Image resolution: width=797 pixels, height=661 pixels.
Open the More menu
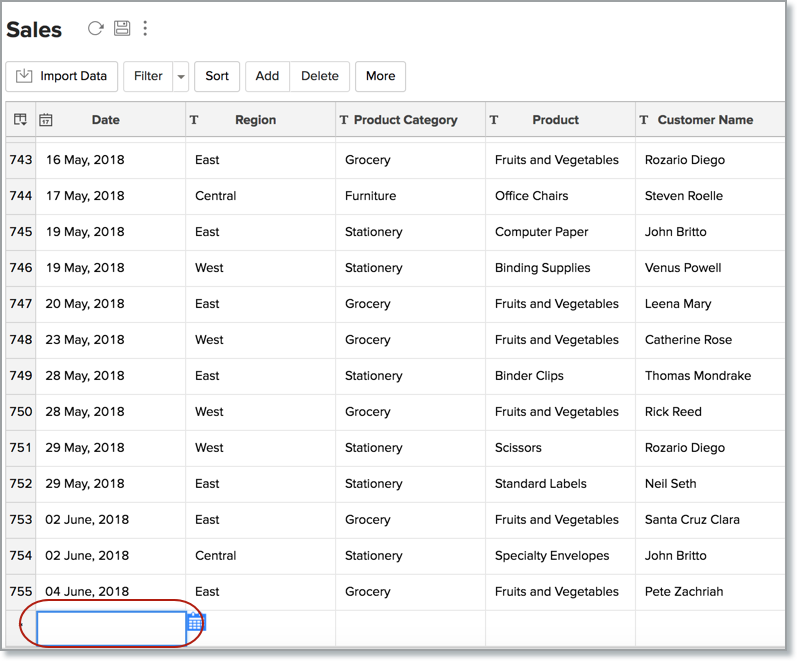click(x=380, y=76)
